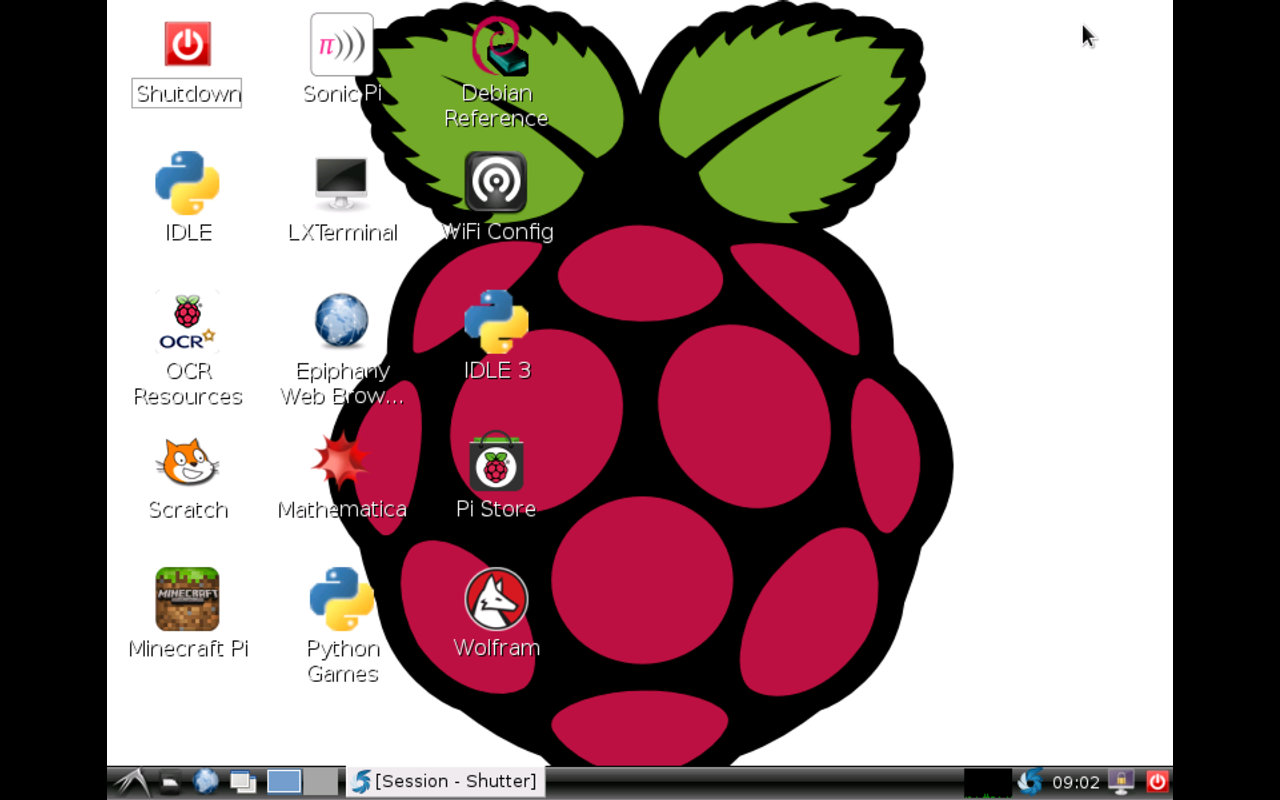Click the screen lock icon in the tray
Screen dimensions: 1280x800
coord(1121,782)
